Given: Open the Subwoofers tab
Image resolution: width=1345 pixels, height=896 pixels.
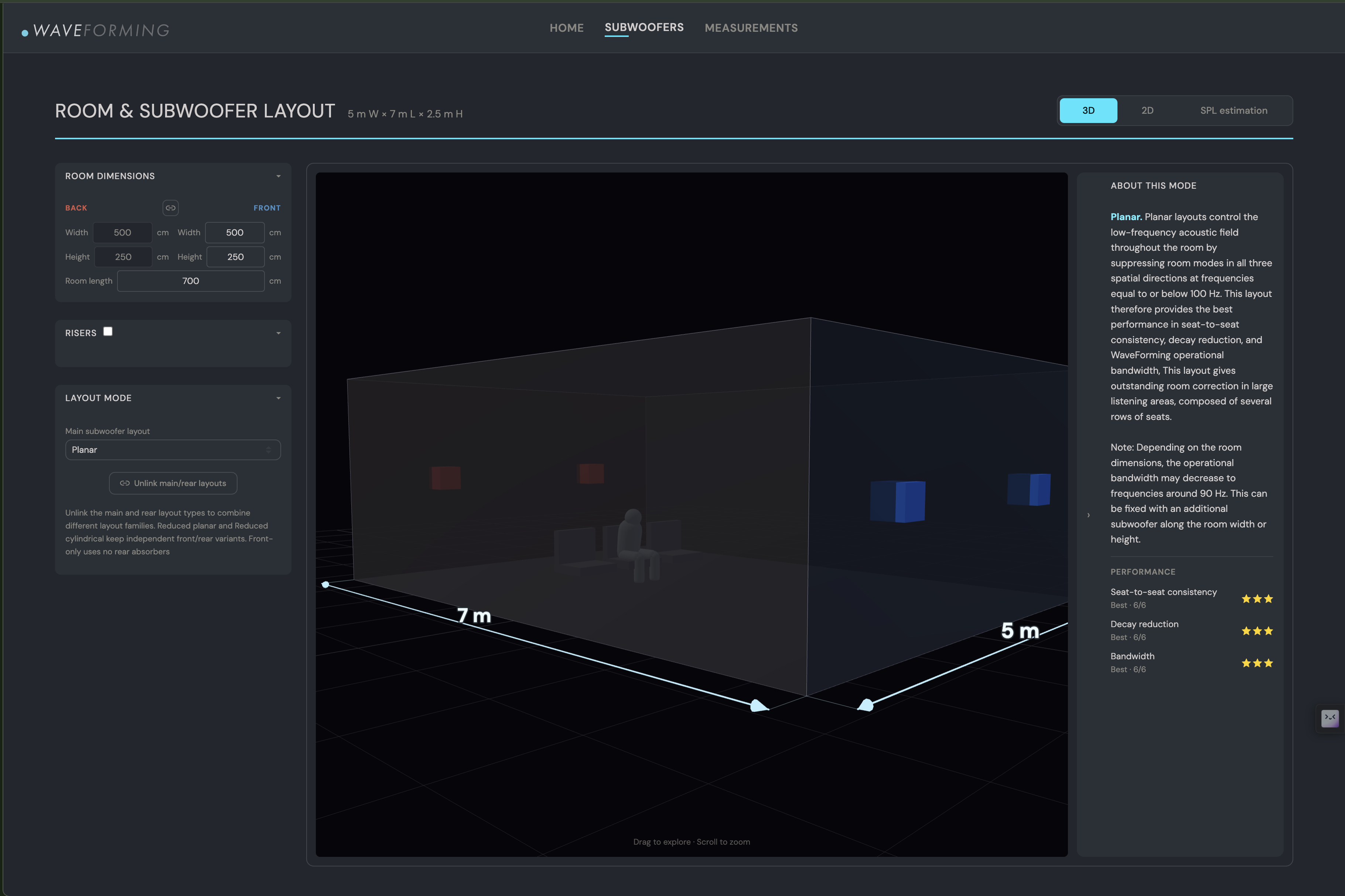Looking at the screenshot, I should (x=644, y=27).
